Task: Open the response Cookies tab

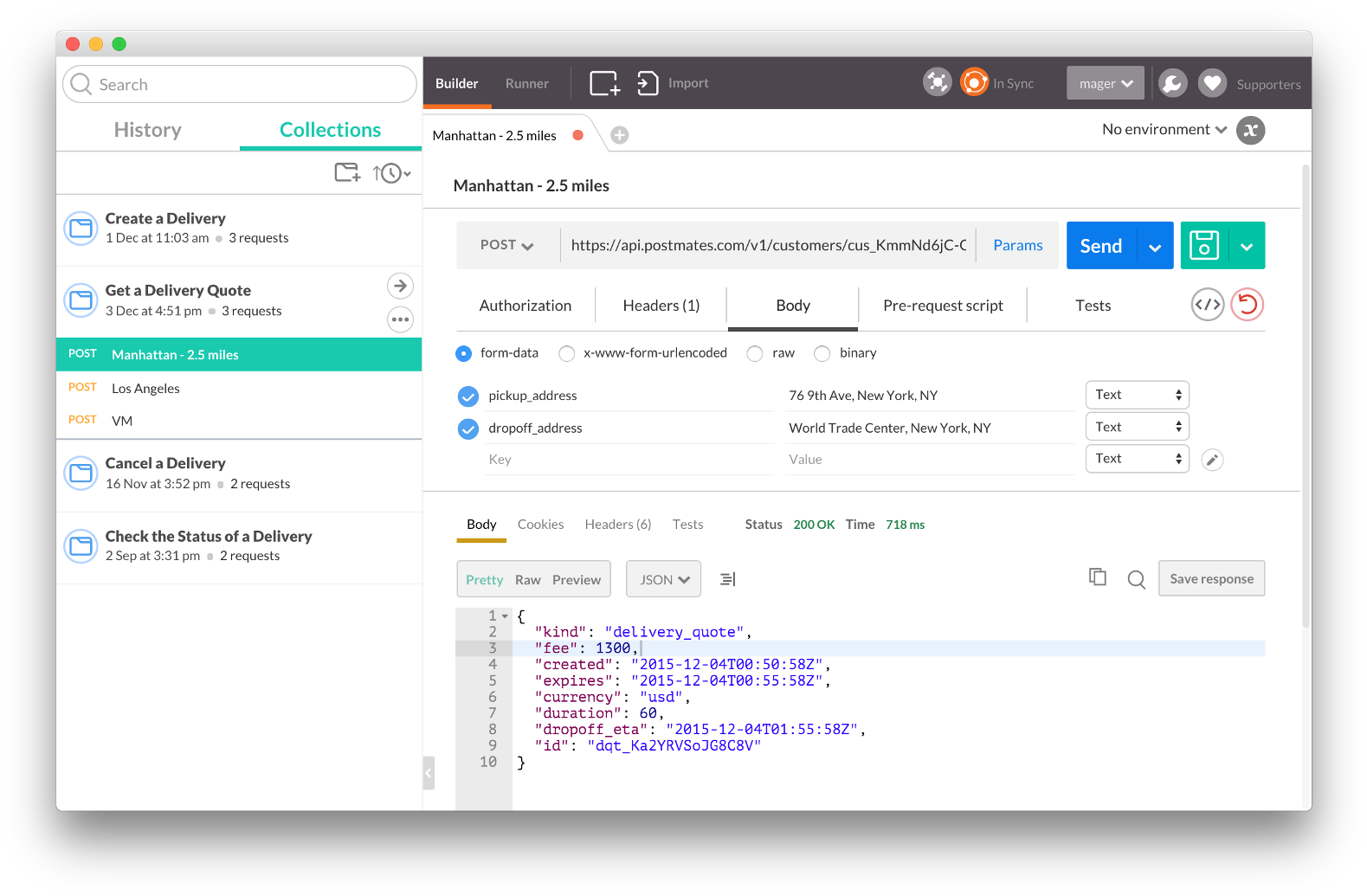Action: pos(540,525)
